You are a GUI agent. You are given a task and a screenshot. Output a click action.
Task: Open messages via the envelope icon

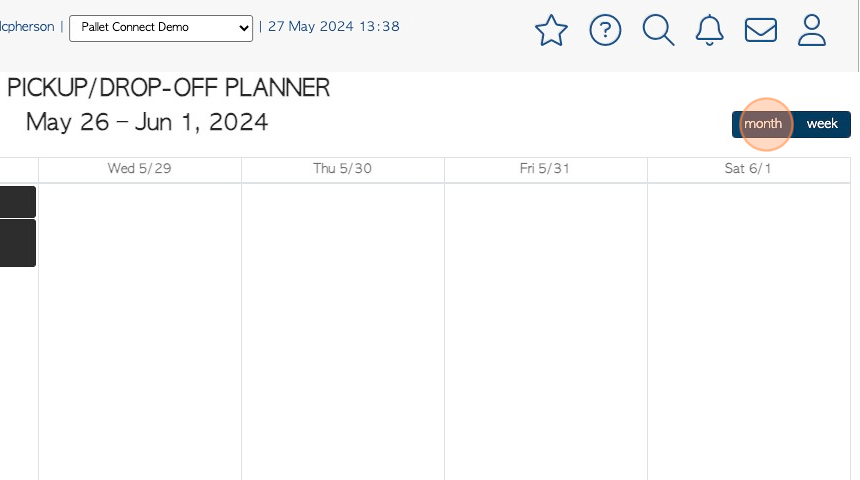pyautogui.click(x=761, y=30)
